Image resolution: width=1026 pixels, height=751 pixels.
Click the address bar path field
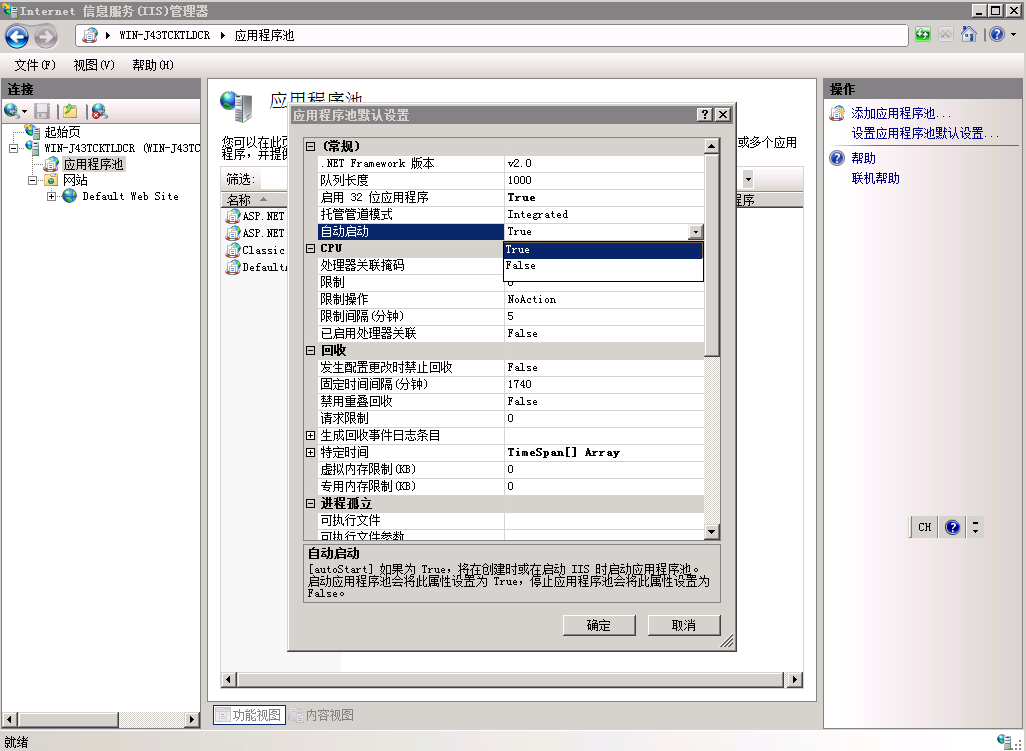click(491, 35)
